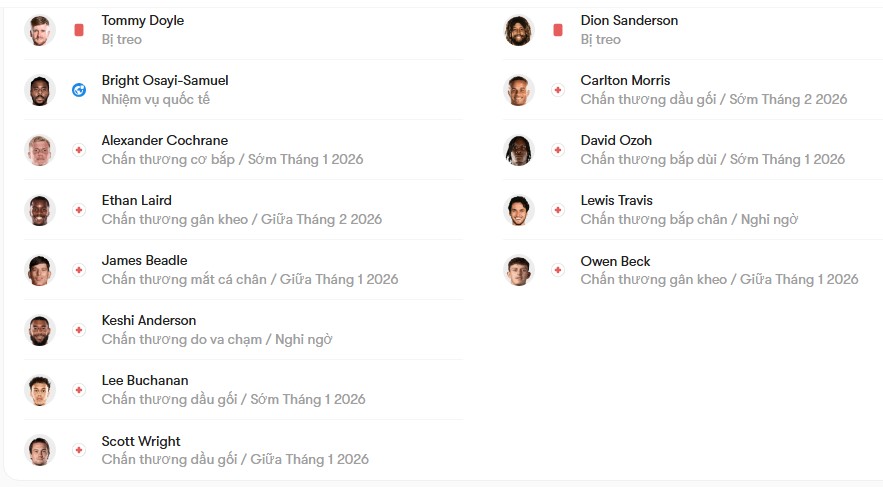
Task: Click the injury cross icon next to Carlton Morris
Action: tap(558, 90)
